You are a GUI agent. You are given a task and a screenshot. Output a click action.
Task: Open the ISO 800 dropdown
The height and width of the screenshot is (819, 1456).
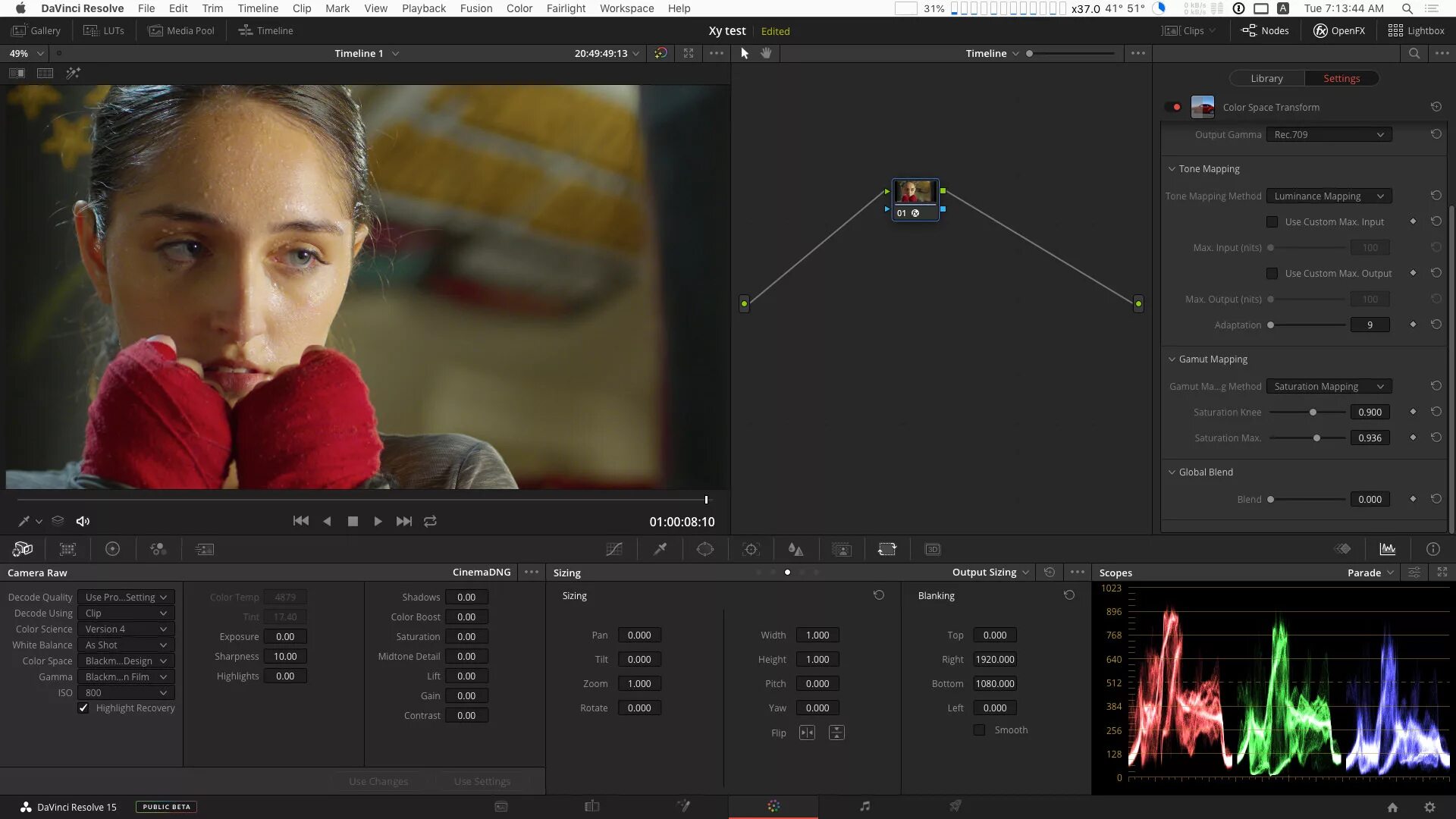(126, 692)
